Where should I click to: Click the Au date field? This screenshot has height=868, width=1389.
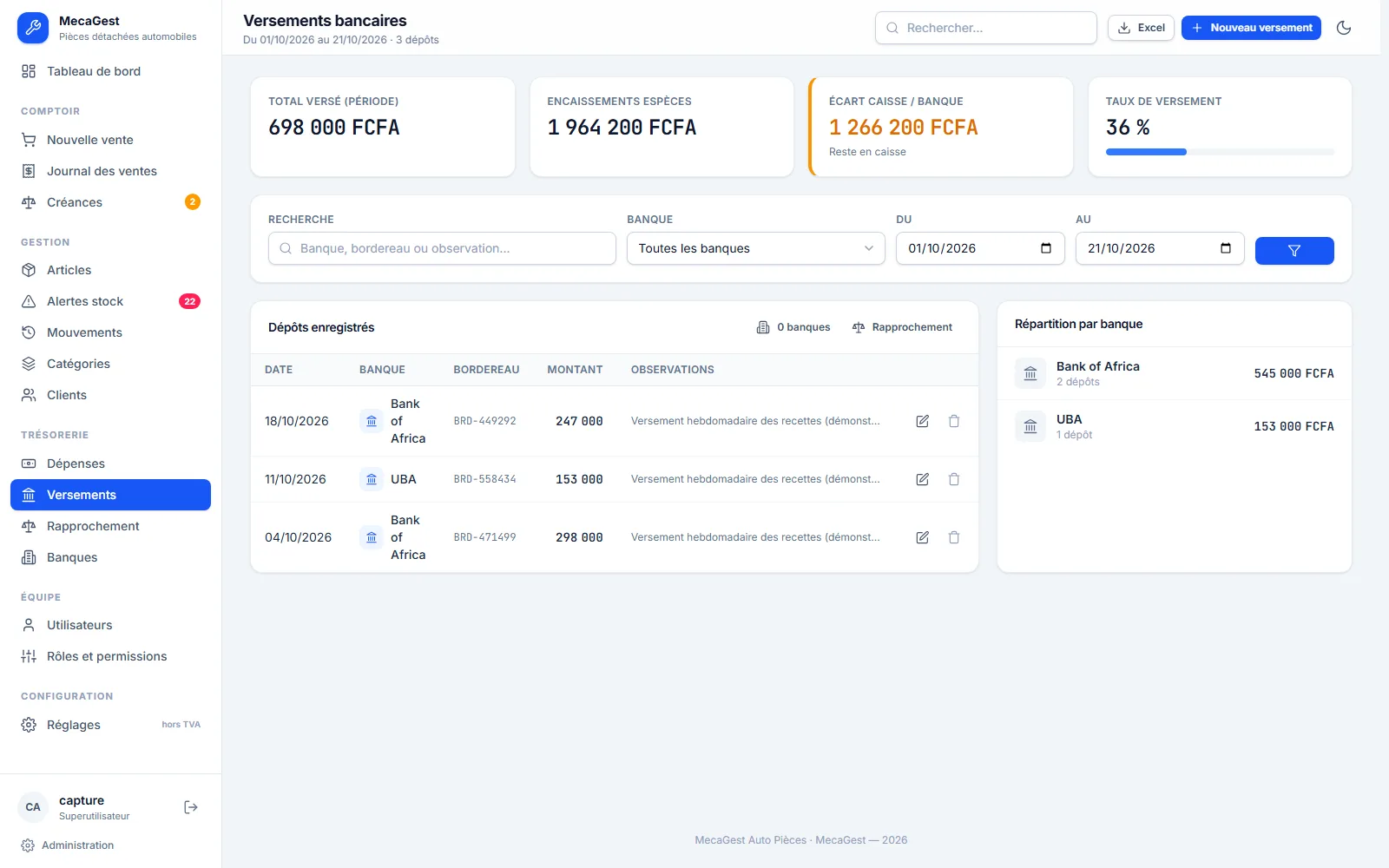point(1160,248)
